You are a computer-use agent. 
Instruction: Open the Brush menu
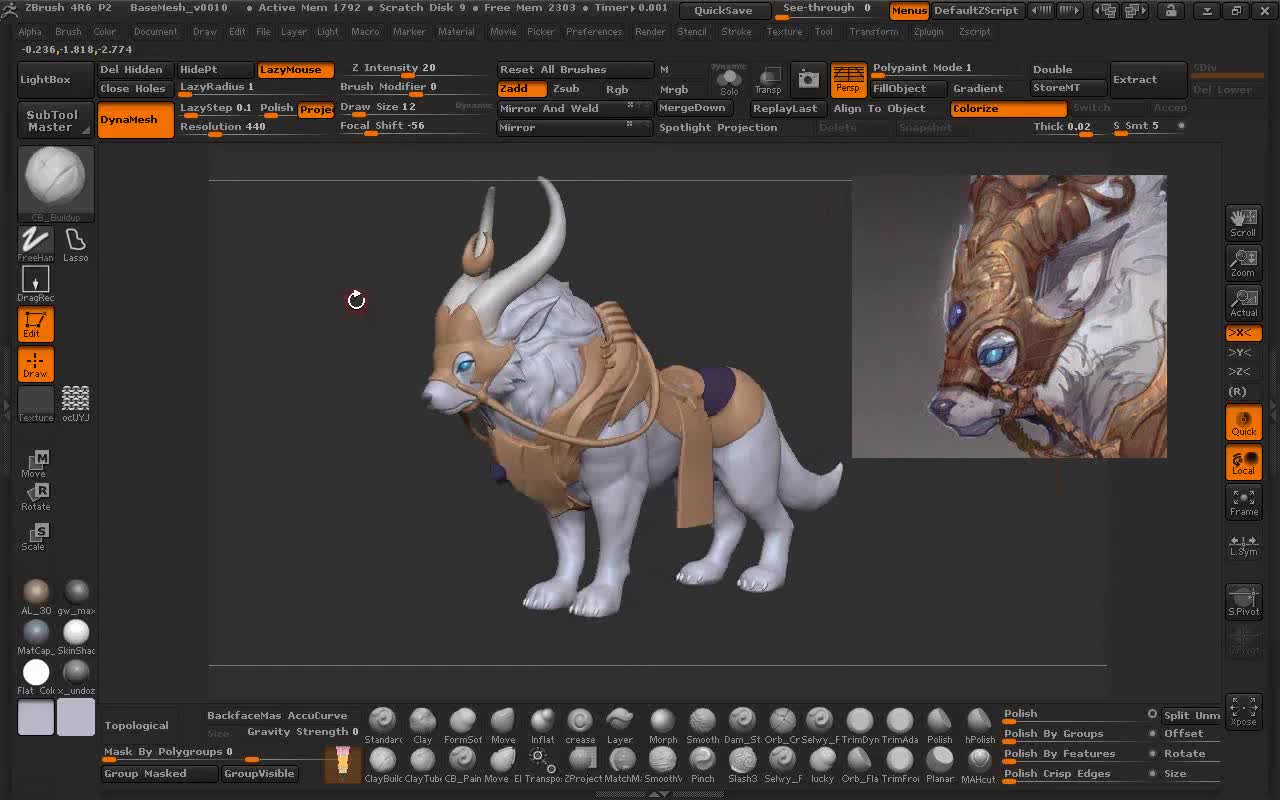click(x=68, y=31)
